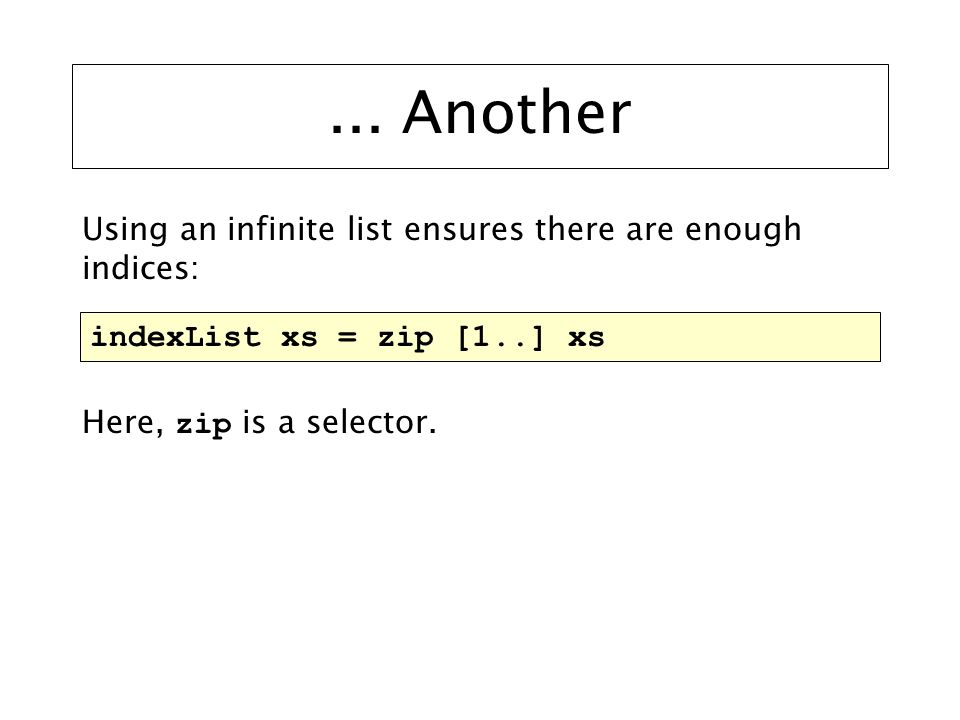Viewport: 960px width, 720px height.
Task: Click the word "there" in the first sentence
Action: point(574,228)
